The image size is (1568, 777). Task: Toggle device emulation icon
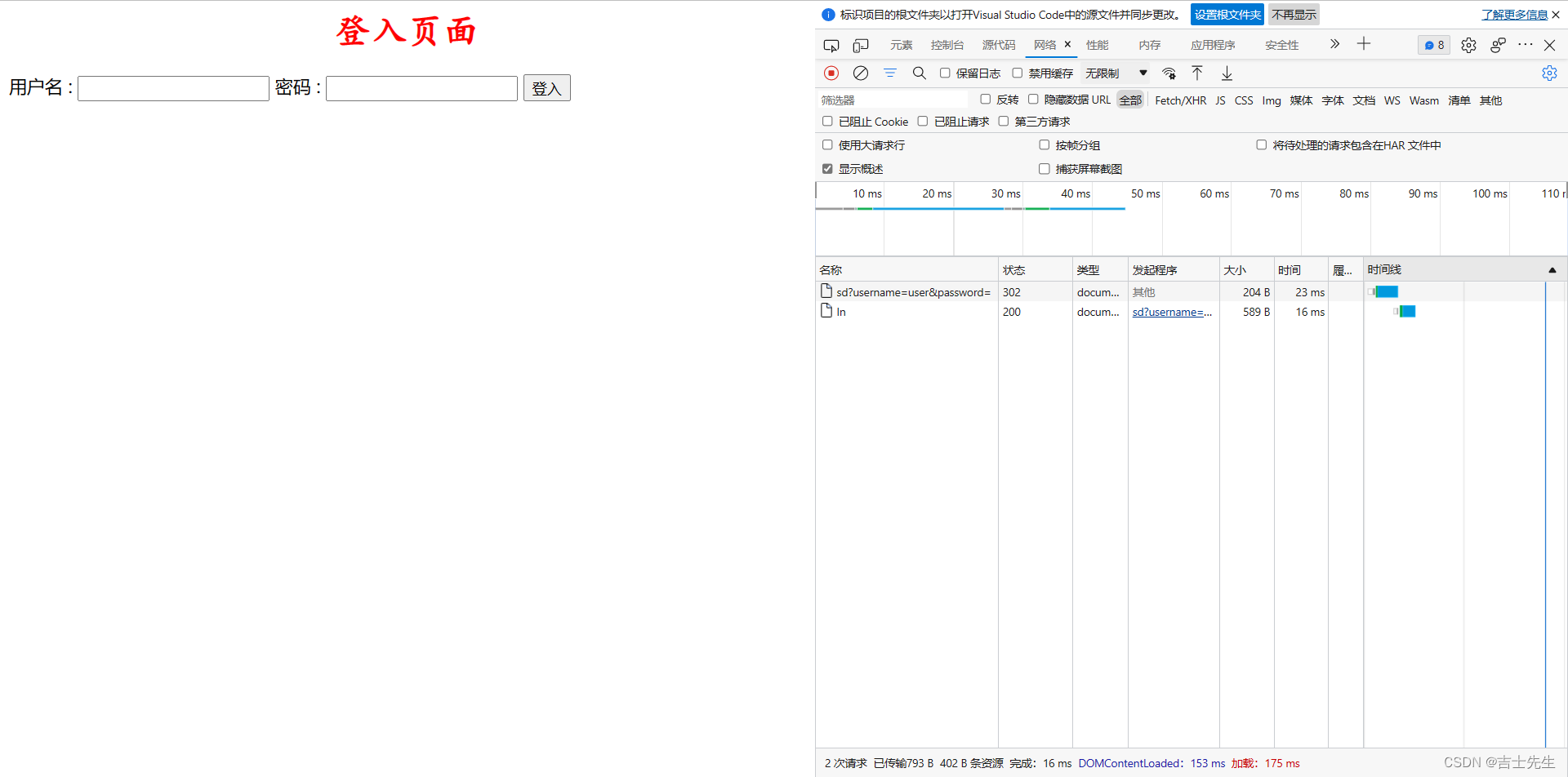861,46
